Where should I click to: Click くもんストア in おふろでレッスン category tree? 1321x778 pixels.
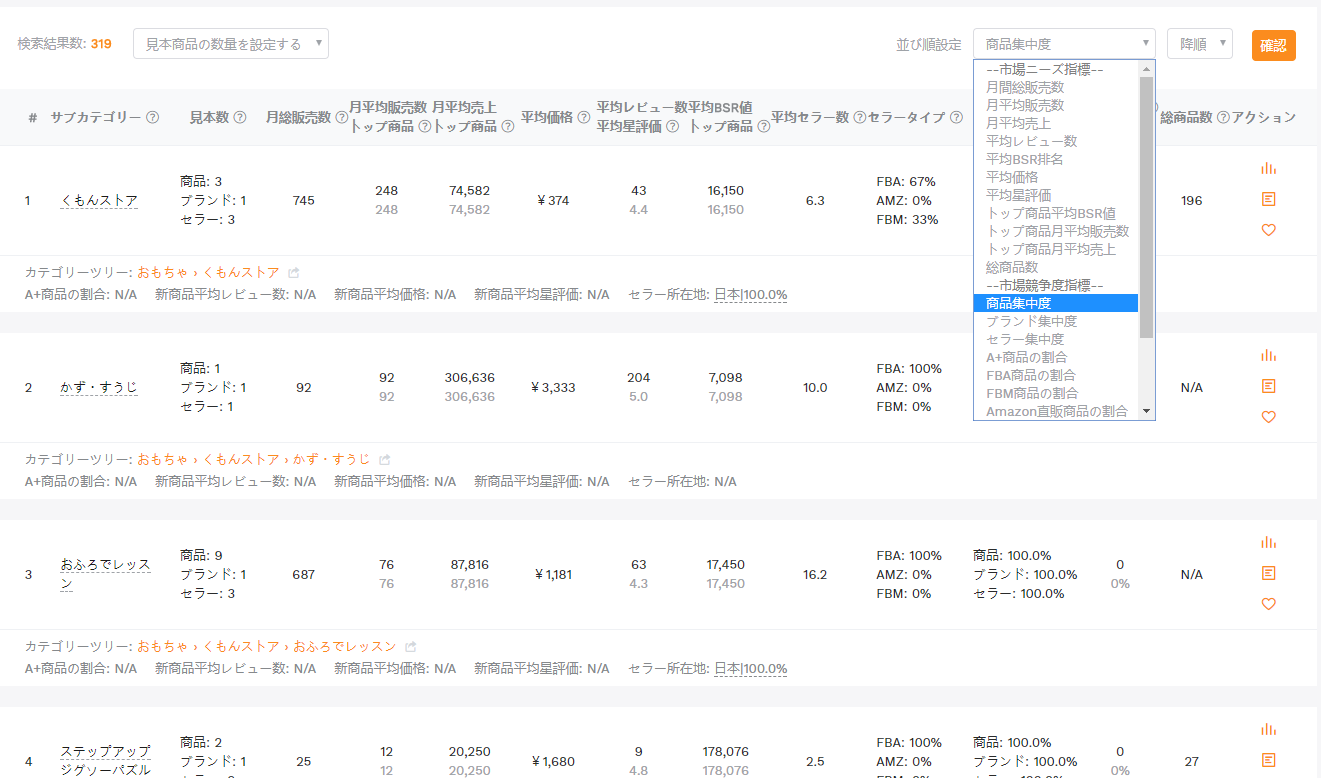pos(241,646)
